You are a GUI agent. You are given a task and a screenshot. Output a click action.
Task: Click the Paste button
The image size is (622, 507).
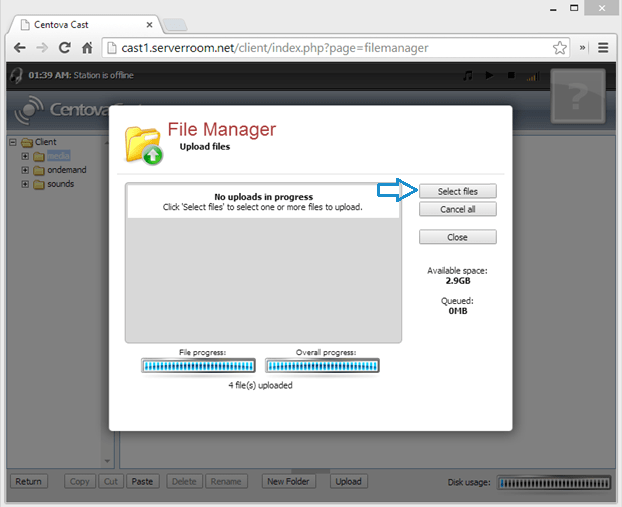(x=142, y=481)
